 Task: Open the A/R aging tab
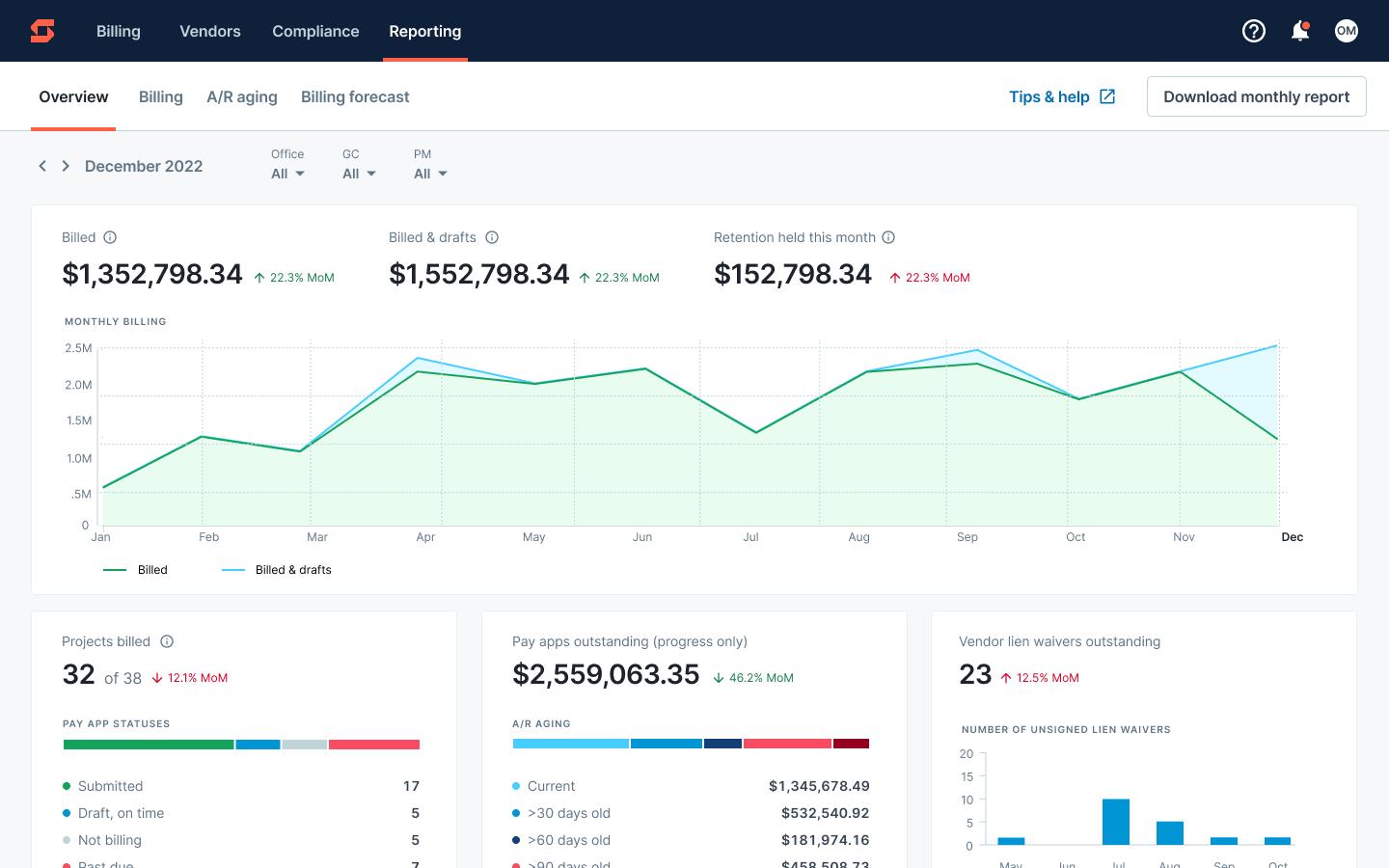241,96
